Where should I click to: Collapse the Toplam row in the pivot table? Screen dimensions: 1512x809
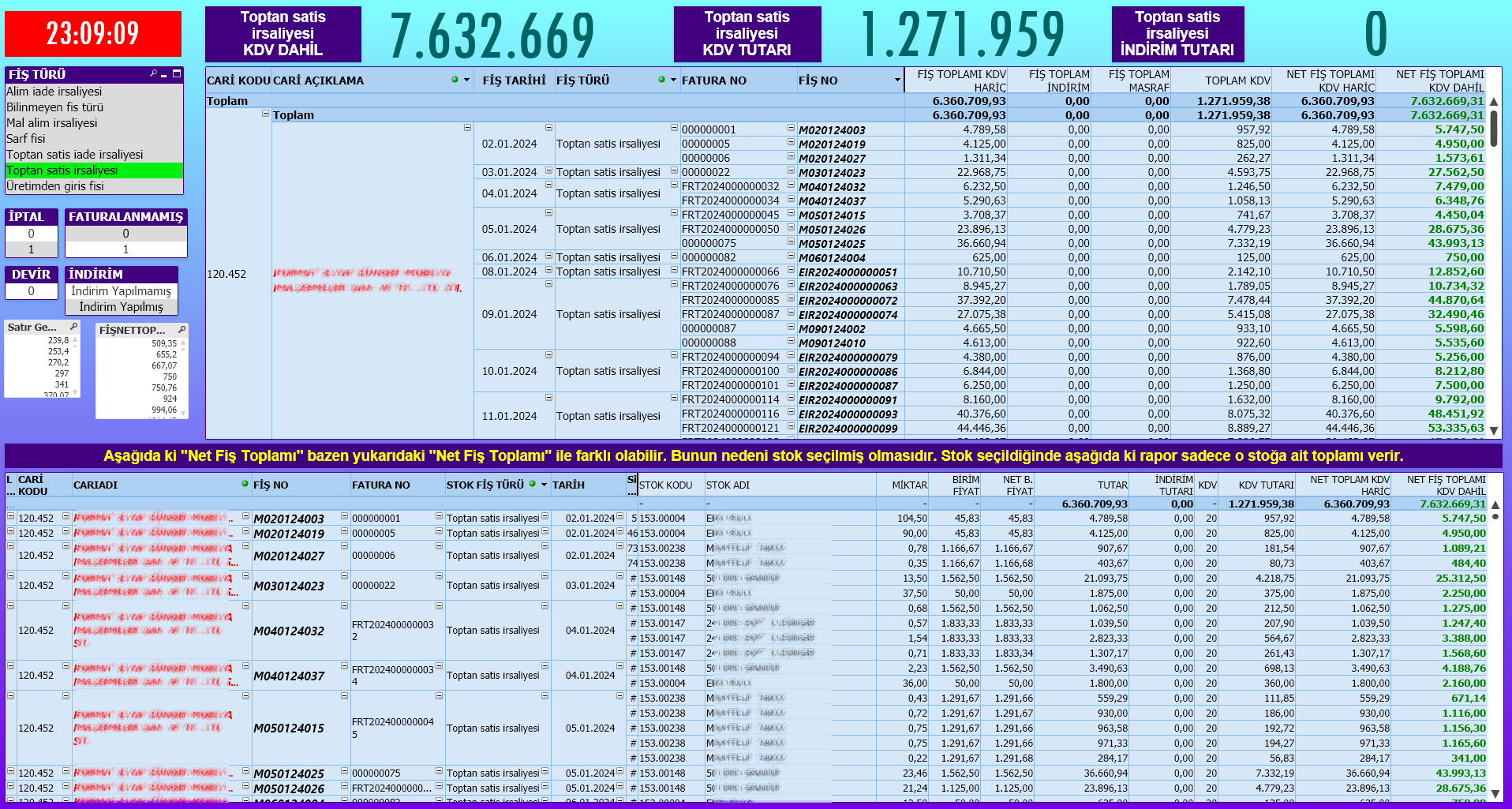(x=265, y=114)
